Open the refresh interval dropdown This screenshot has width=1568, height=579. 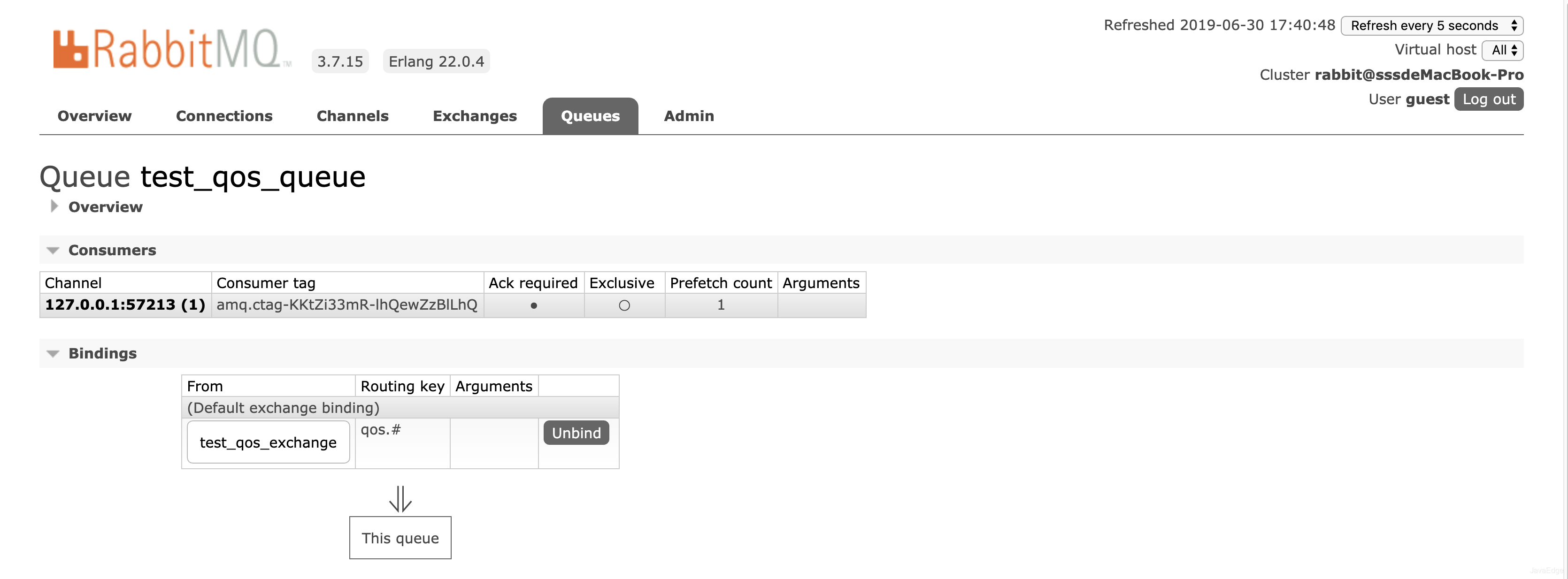point(1432,25)
